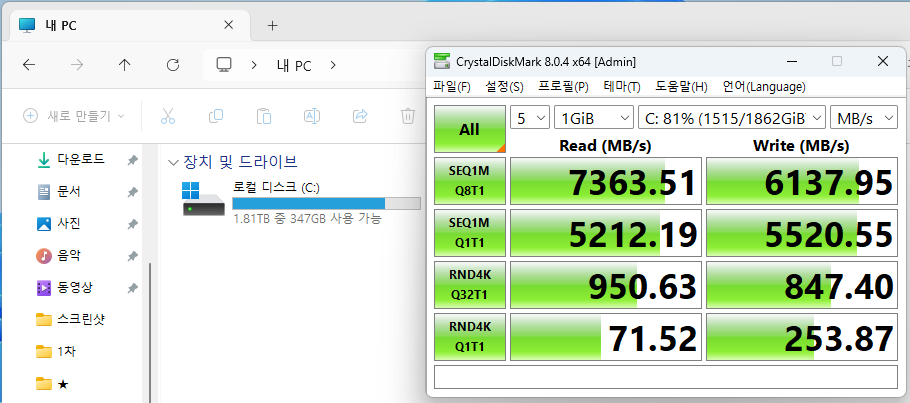910x403 pixels.
Task: Refresh the File Explorer view
Action: coord(172,65)
